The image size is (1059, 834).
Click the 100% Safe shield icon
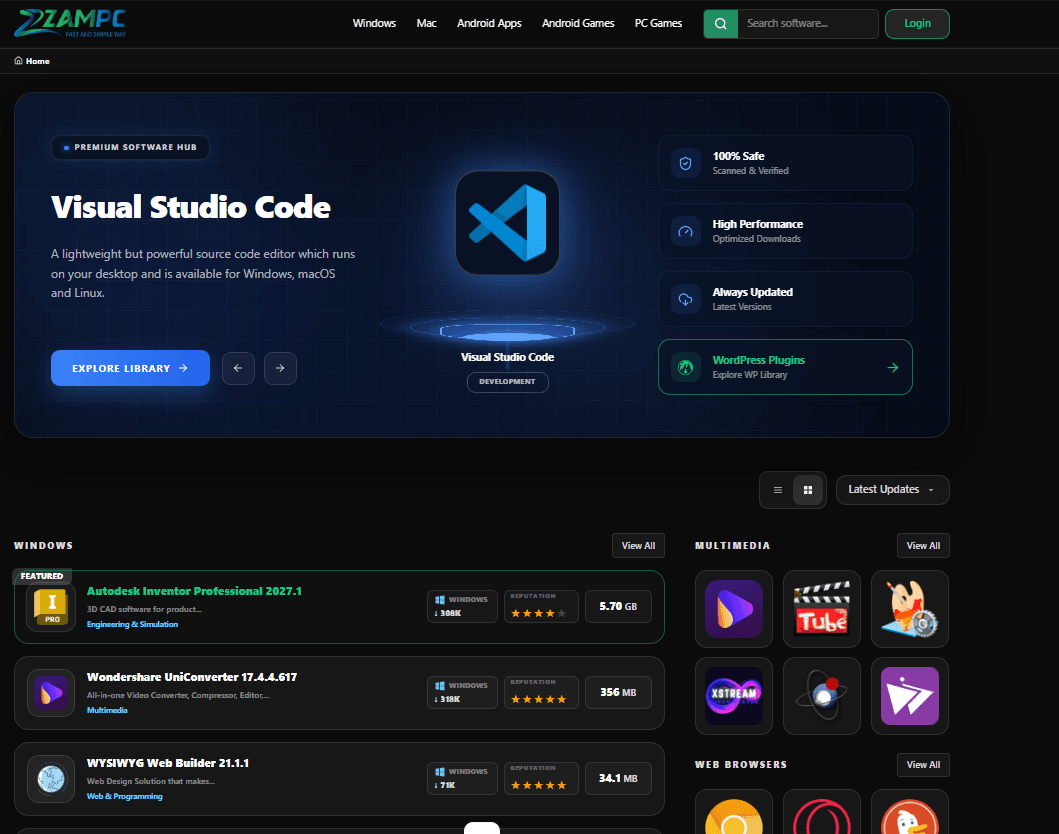pos(686,163)
